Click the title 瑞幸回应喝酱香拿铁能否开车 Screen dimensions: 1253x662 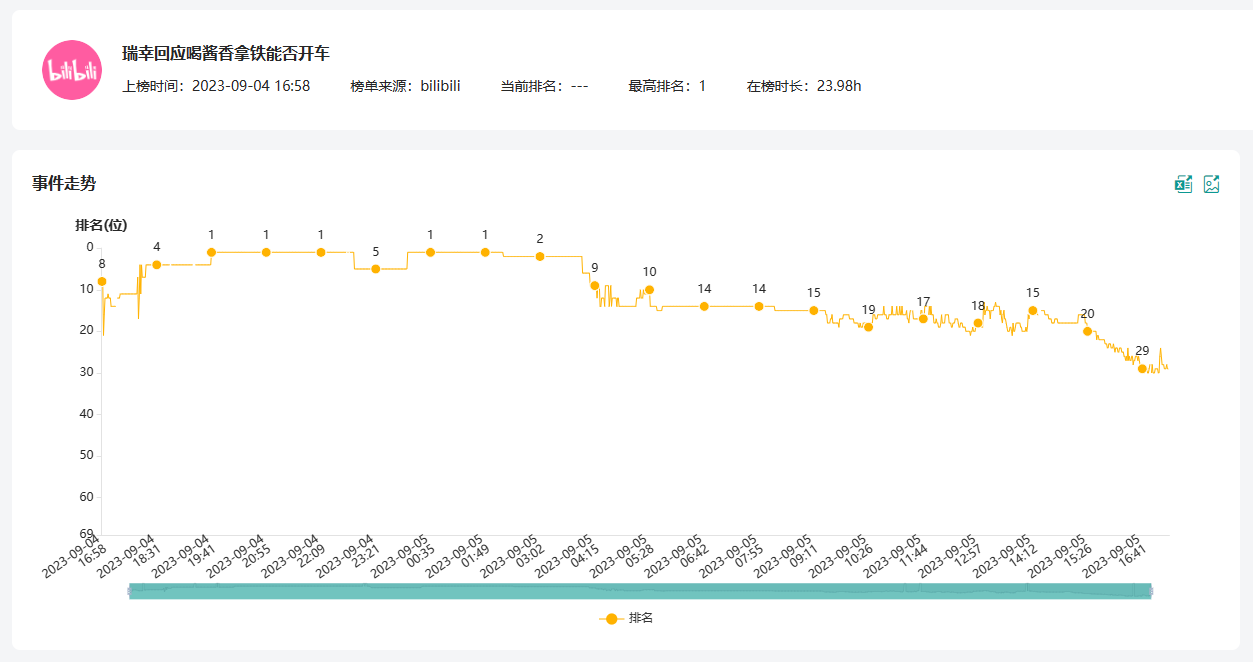pos(226,54)
